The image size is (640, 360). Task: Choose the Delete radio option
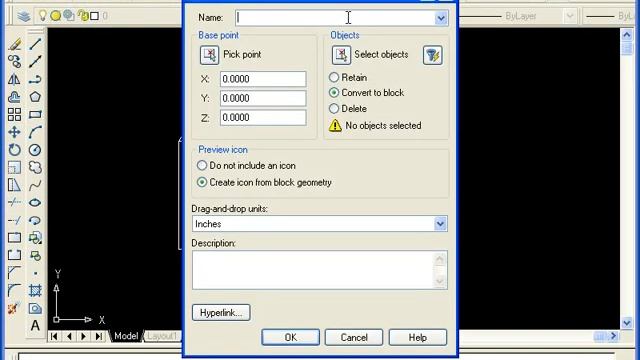(x=334, y=108)
